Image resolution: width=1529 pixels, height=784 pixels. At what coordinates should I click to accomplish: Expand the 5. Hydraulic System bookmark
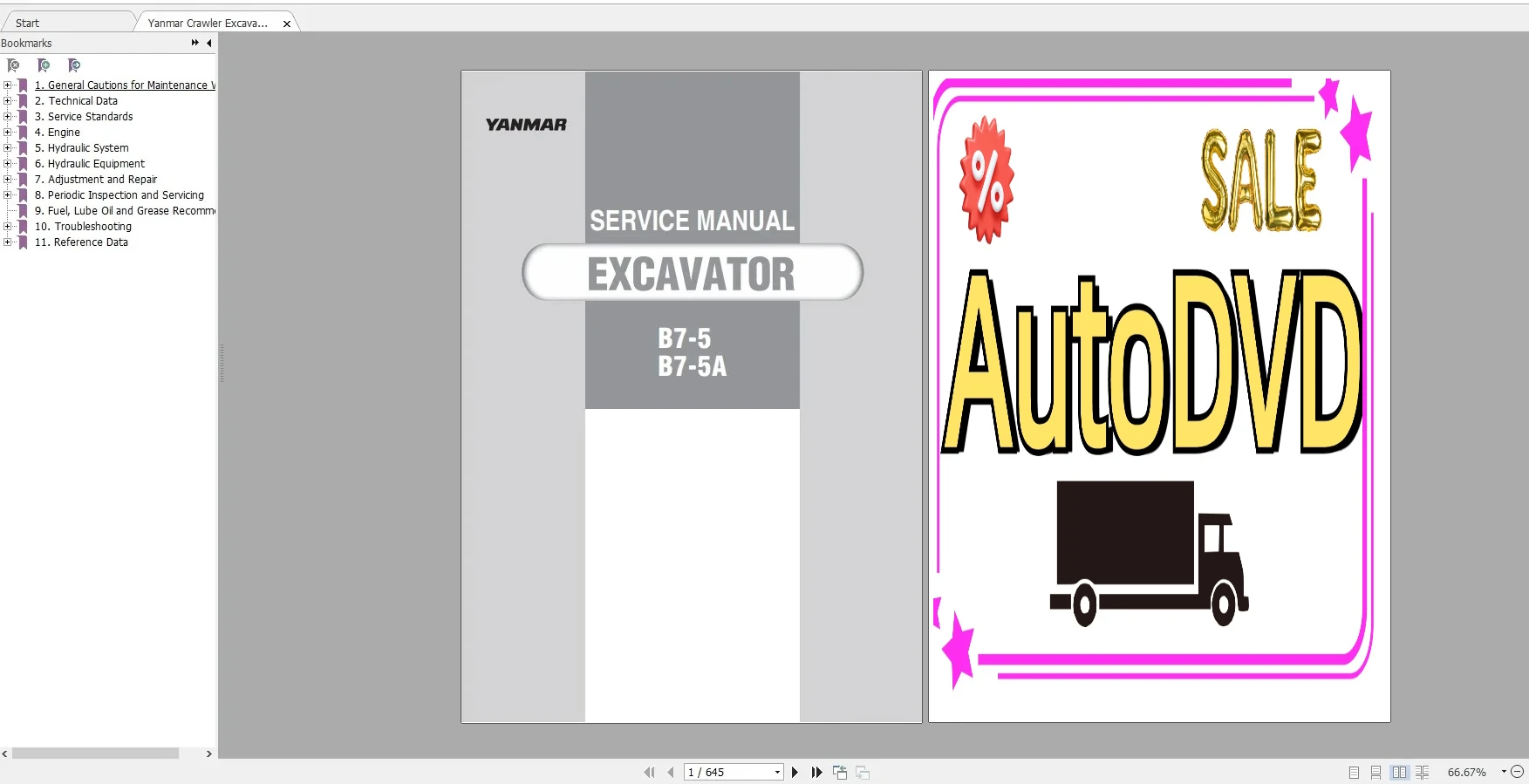pyautogui.click(x=8, y=148)
